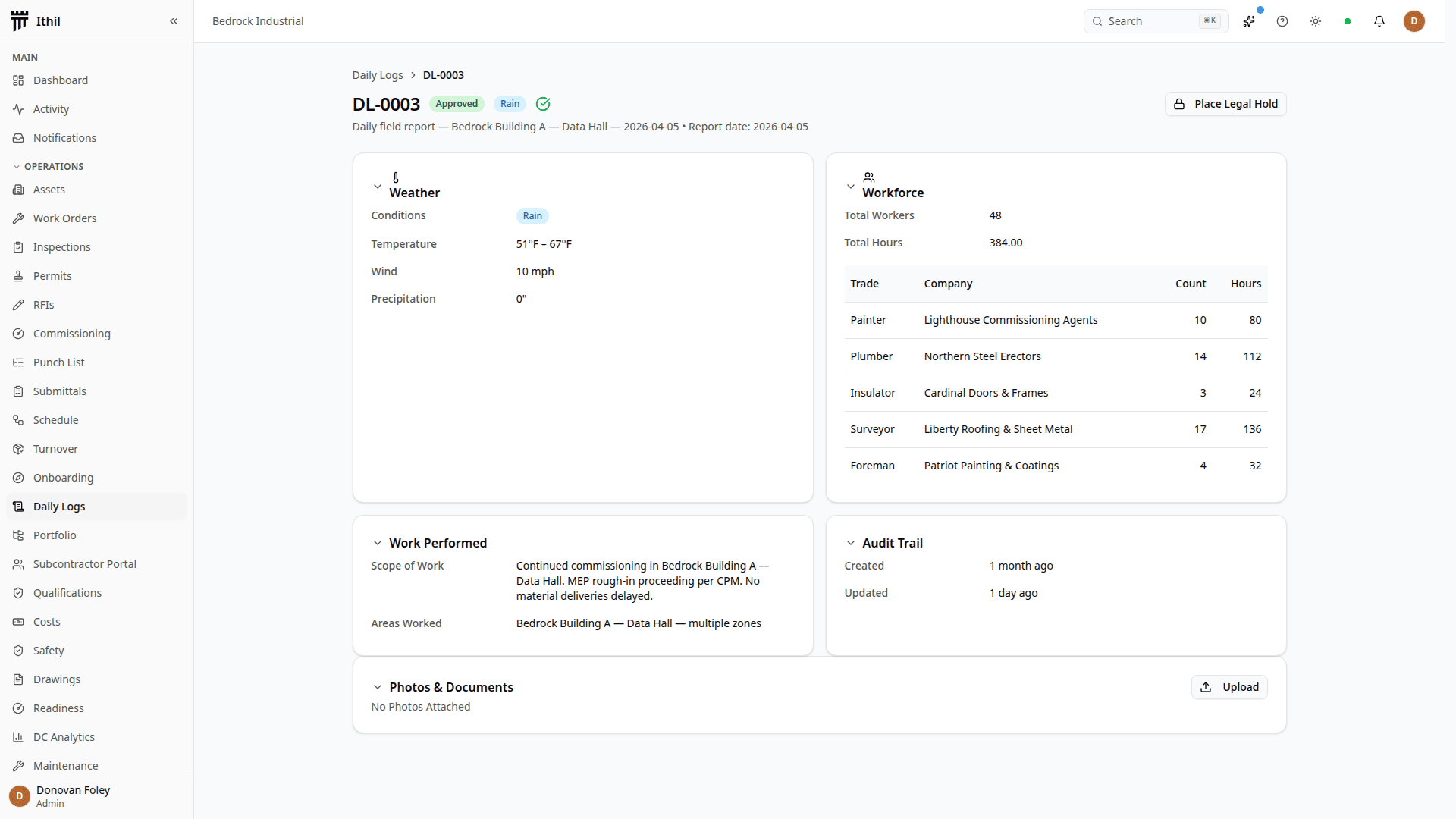Click DL-0003 breadcrumb item
The image size is (1456, 819).
444,75
